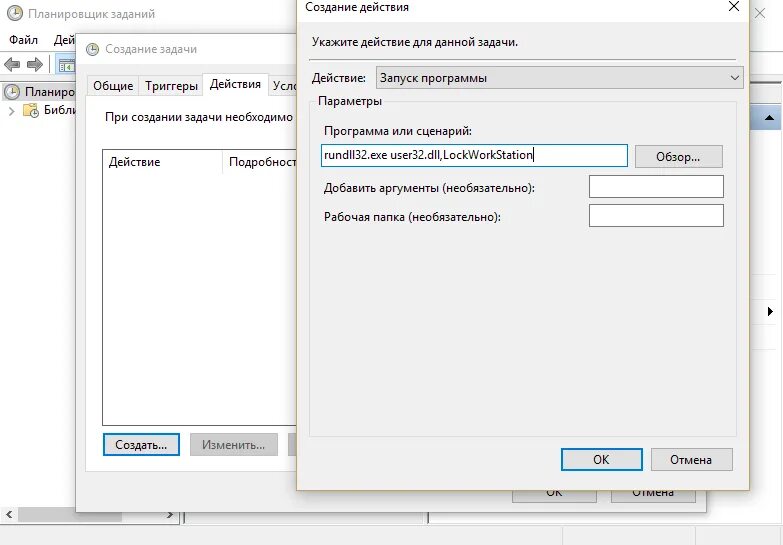This screenshot has height=545, width=783.
Task: Click Отмена in Создание действия dialog
Action: pos(692,460)
